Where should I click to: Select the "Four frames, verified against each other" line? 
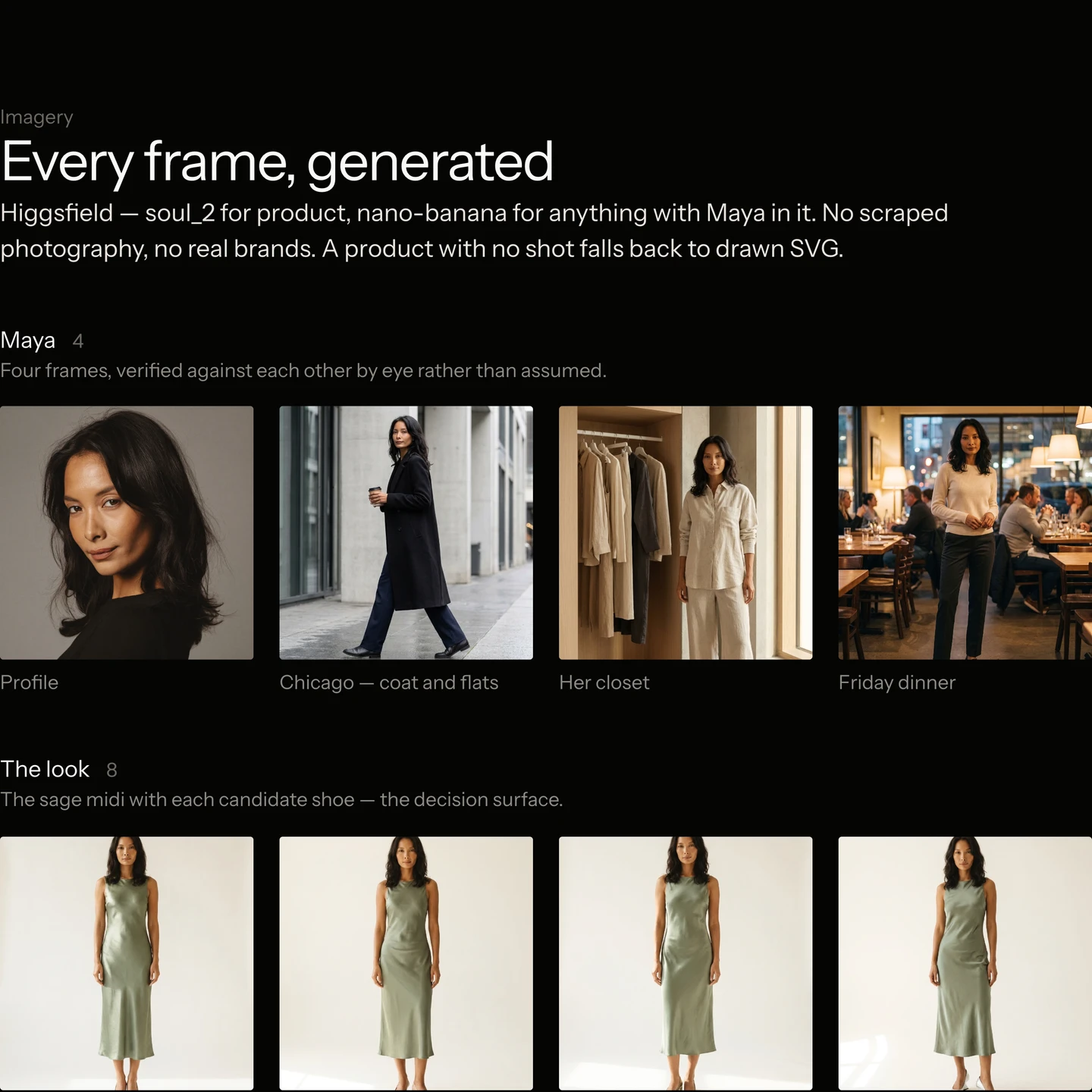click(303, 371)
